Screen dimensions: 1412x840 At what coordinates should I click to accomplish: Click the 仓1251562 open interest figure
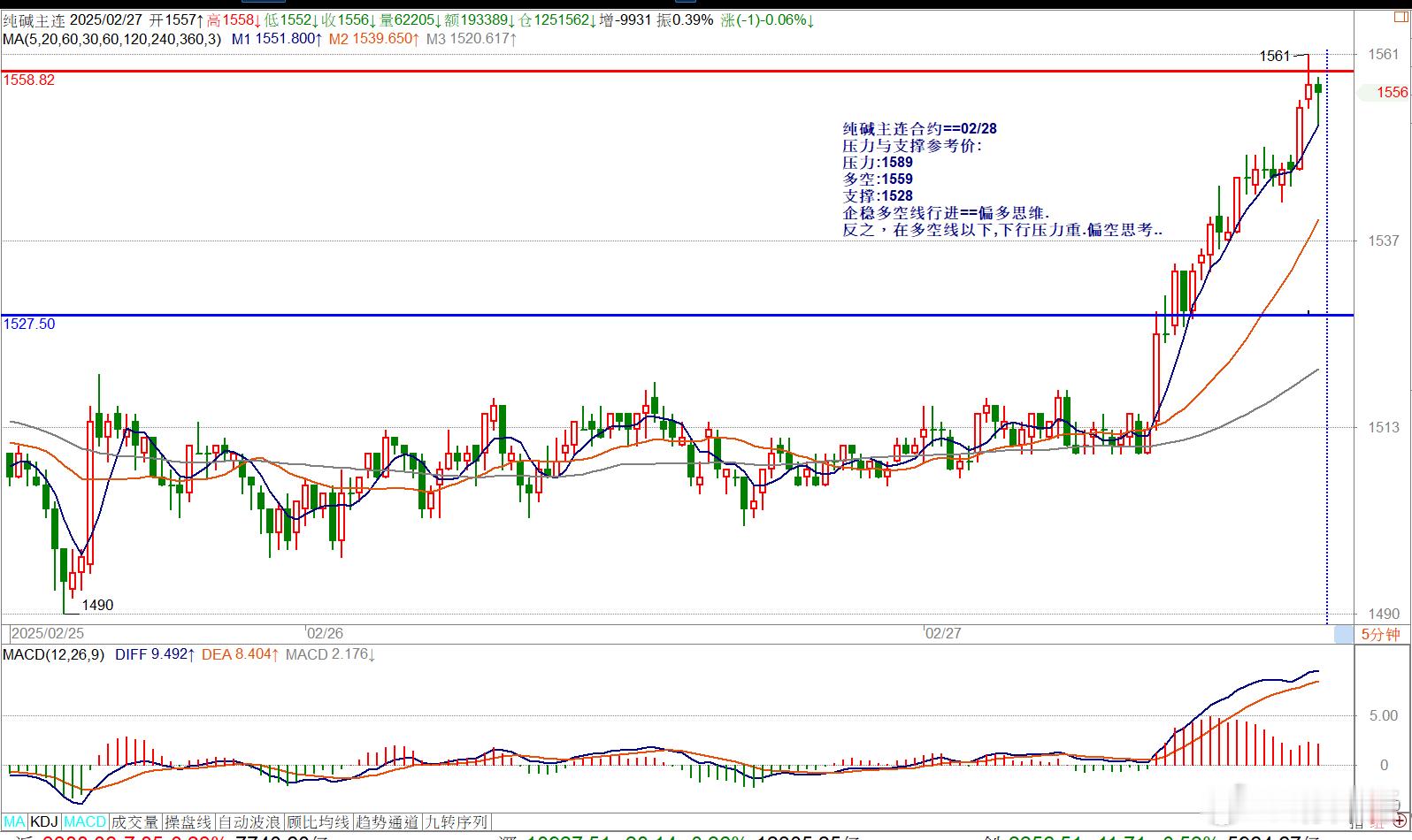click(559, 19)
